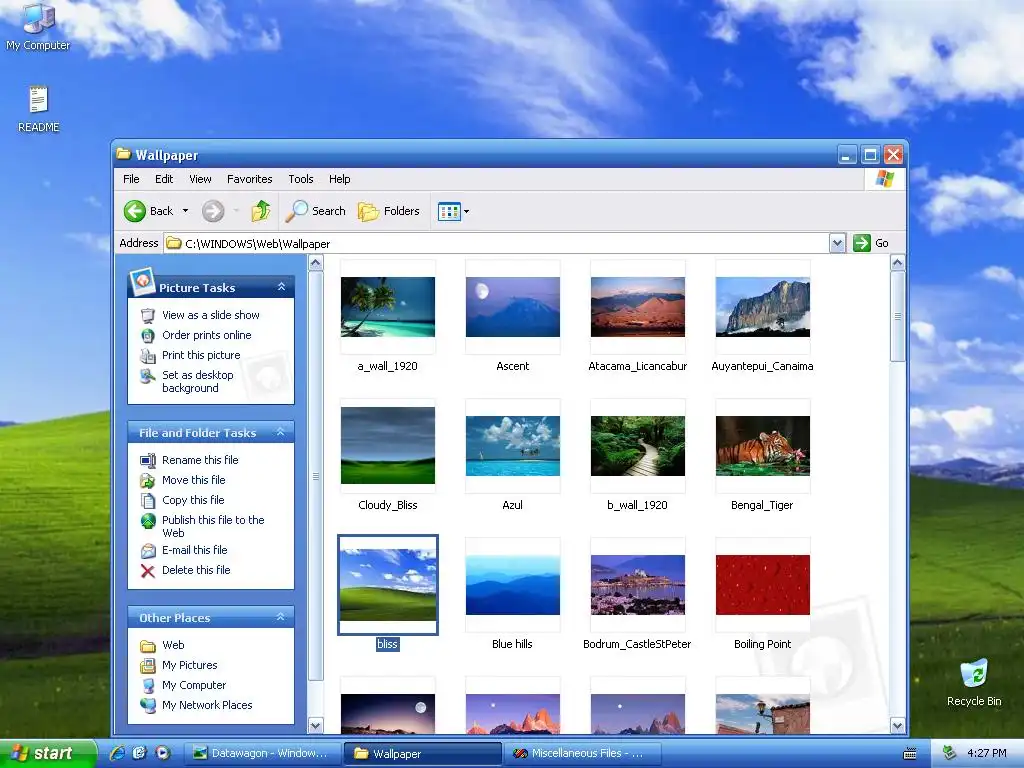The width and height of the screenshot is (1024, 768).
Task: Open My Pictures in Other Places
Action: [189, 665]
